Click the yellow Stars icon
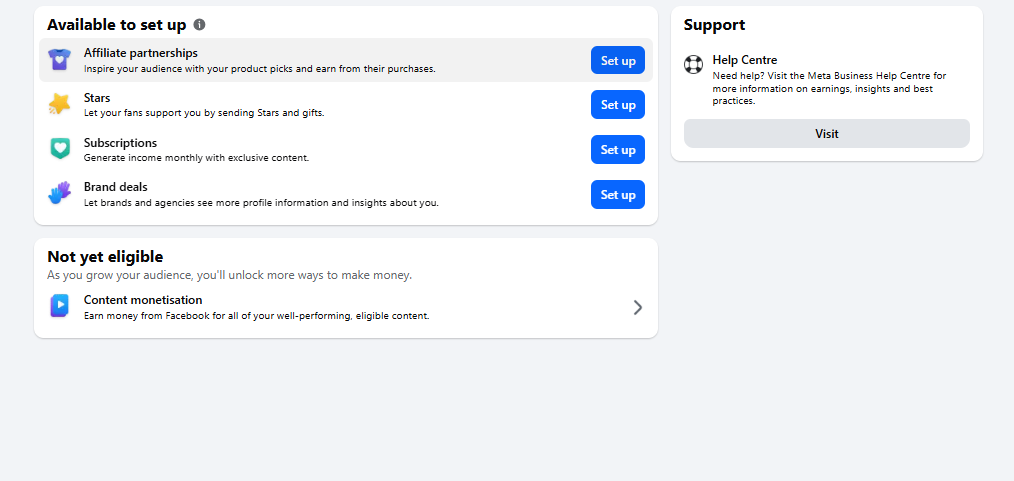Viewport: 1014px width, 481px height. tap(59, 104)
